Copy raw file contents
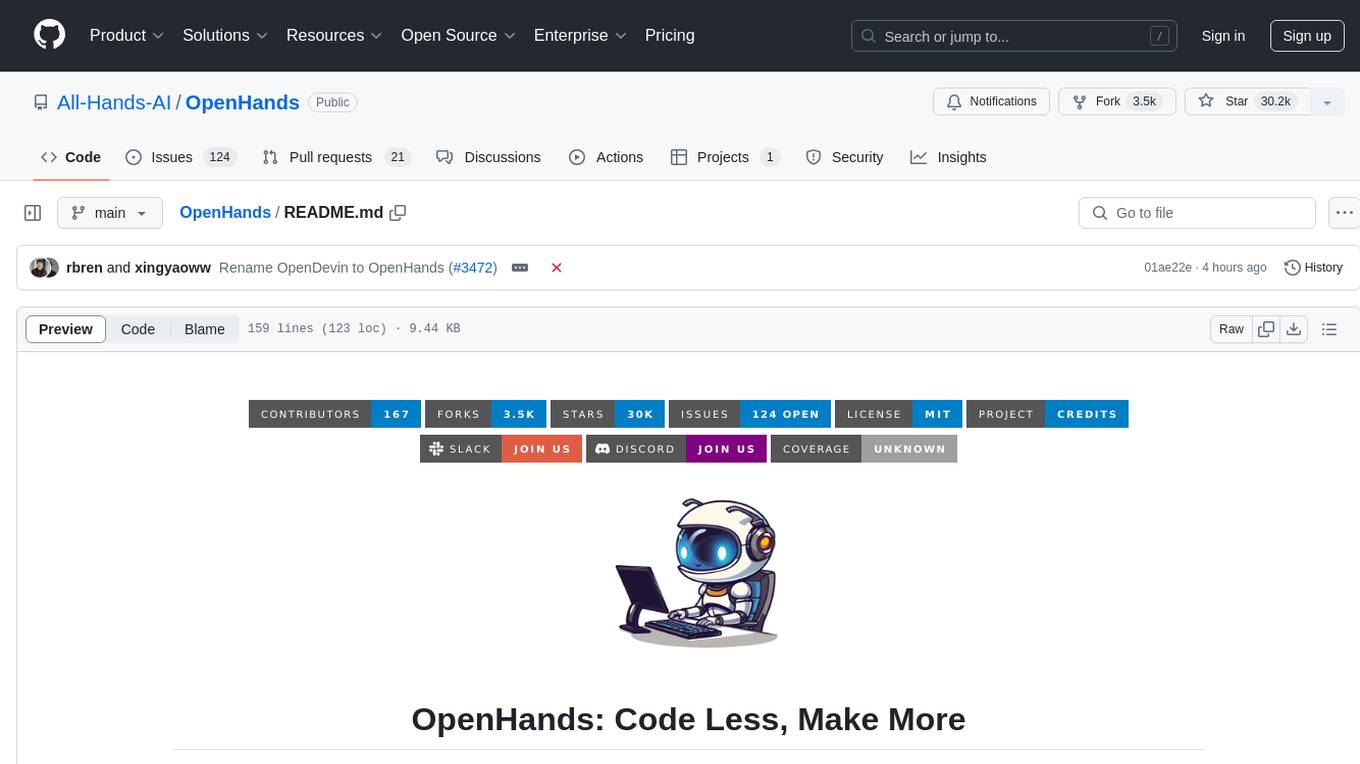Viewport: 1360px width, 764px height. point(1267,329)
